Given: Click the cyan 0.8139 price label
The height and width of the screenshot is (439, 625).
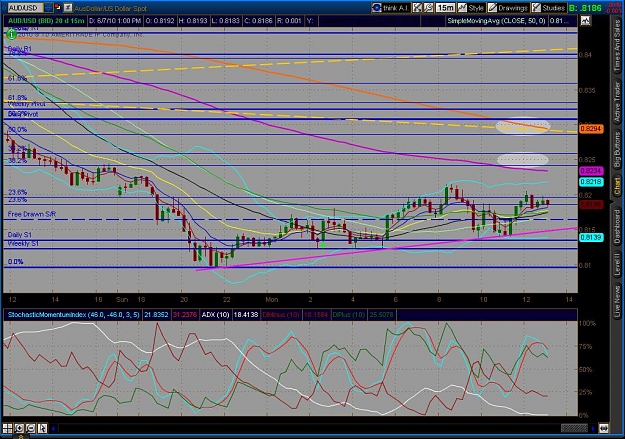Looking at the screenshot, I should [591, 238].
